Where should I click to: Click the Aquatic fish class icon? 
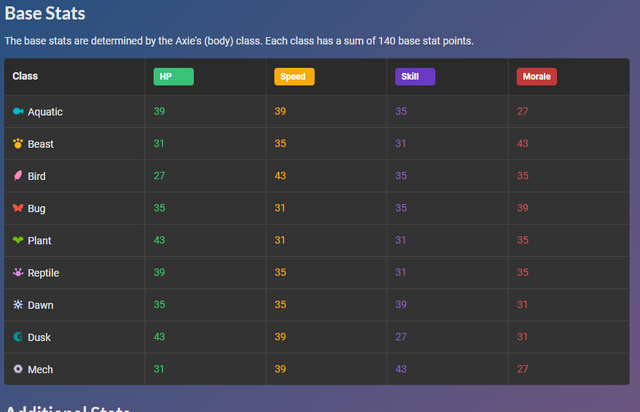(18, 111)
